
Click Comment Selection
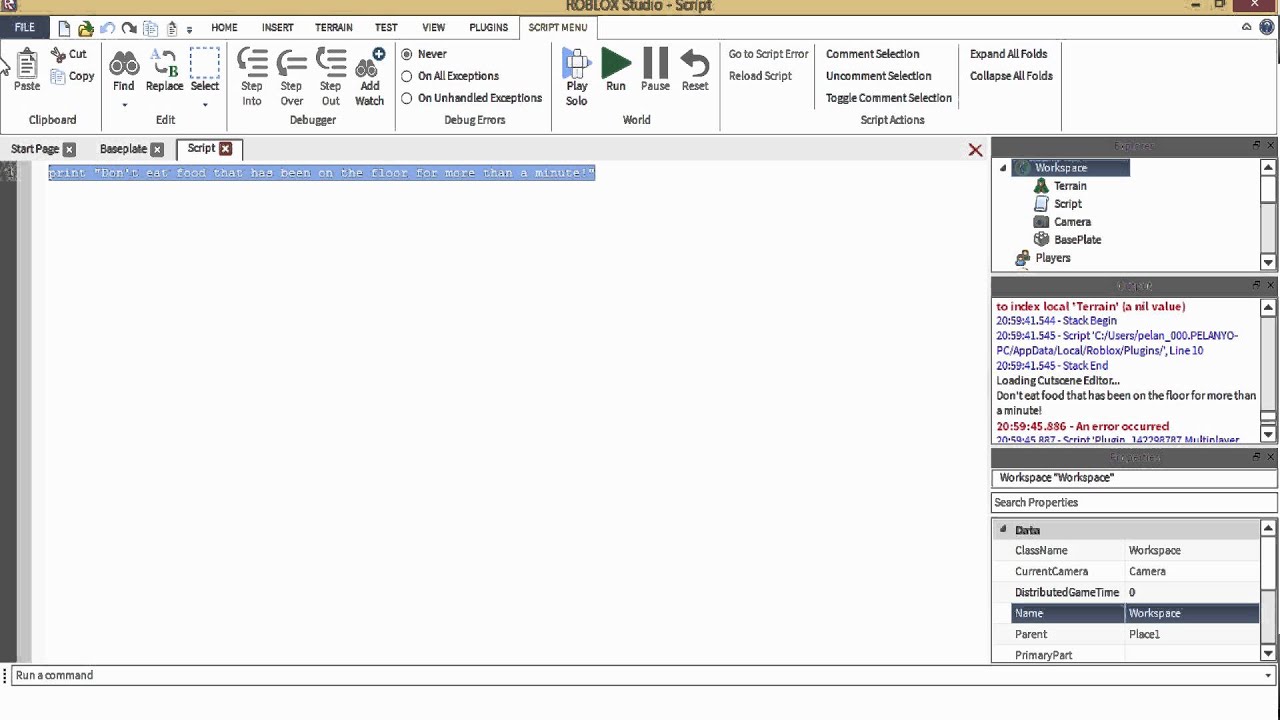point(872,54)
